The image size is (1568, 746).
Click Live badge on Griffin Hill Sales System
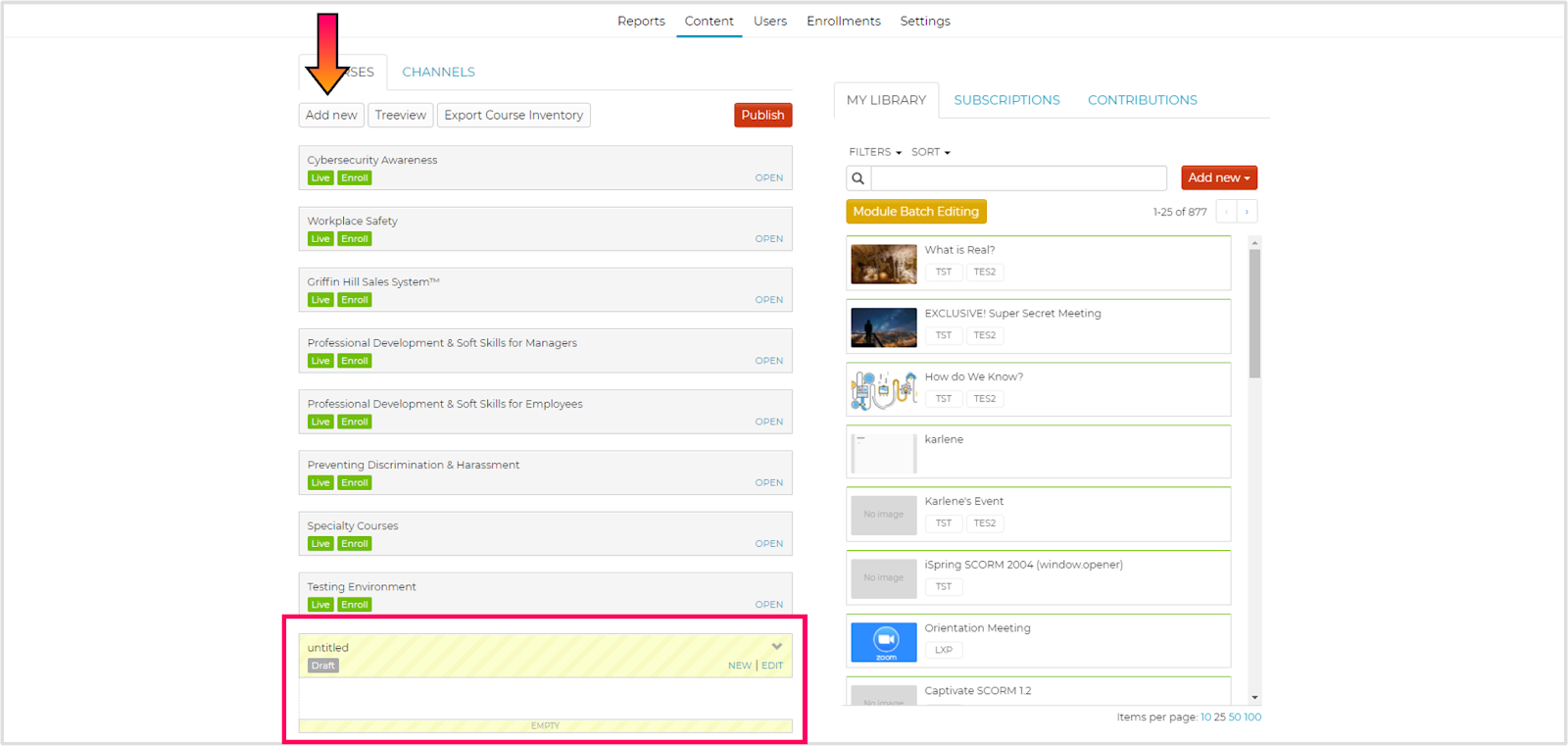point(320,300)
